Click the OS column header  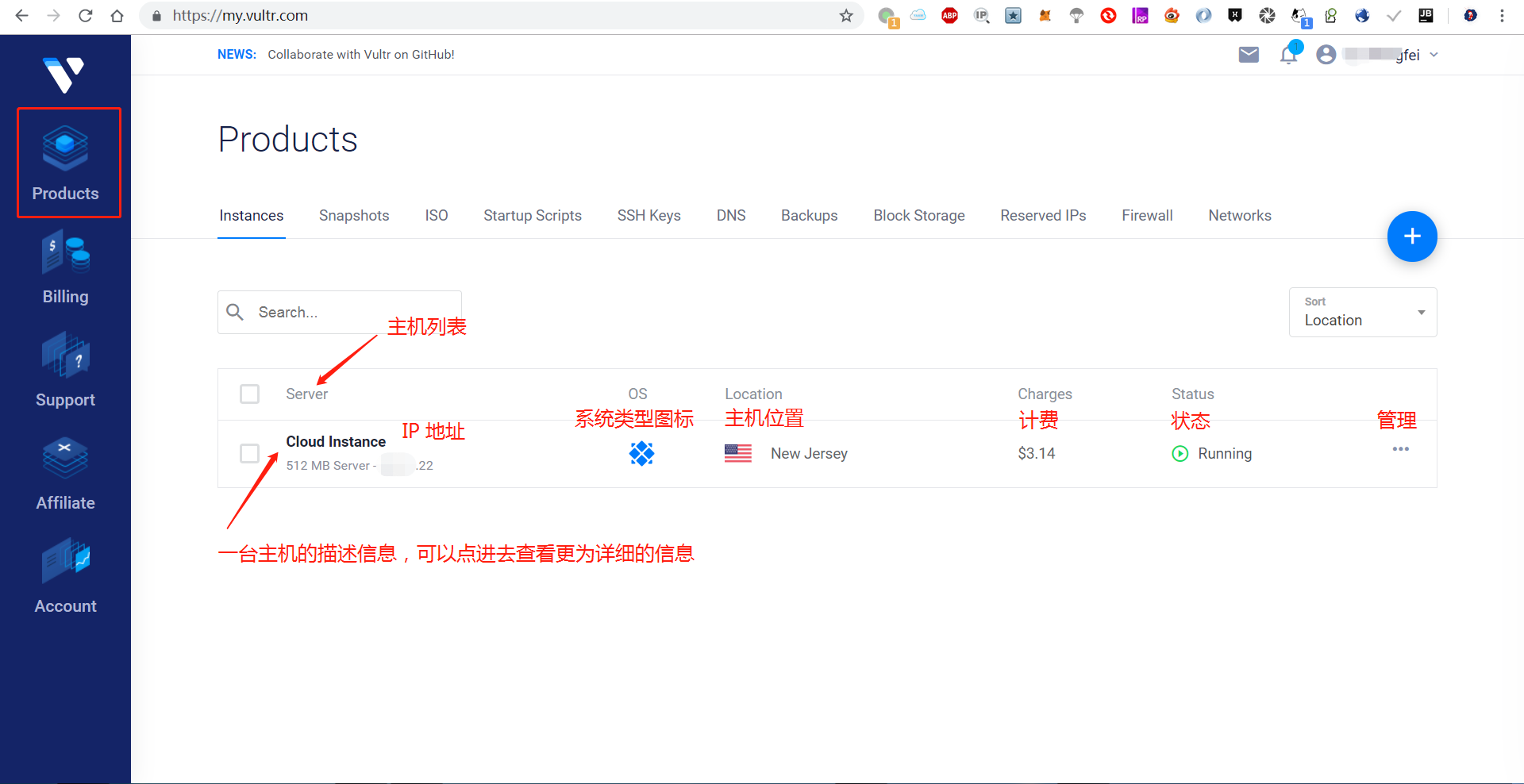(638, 394)
